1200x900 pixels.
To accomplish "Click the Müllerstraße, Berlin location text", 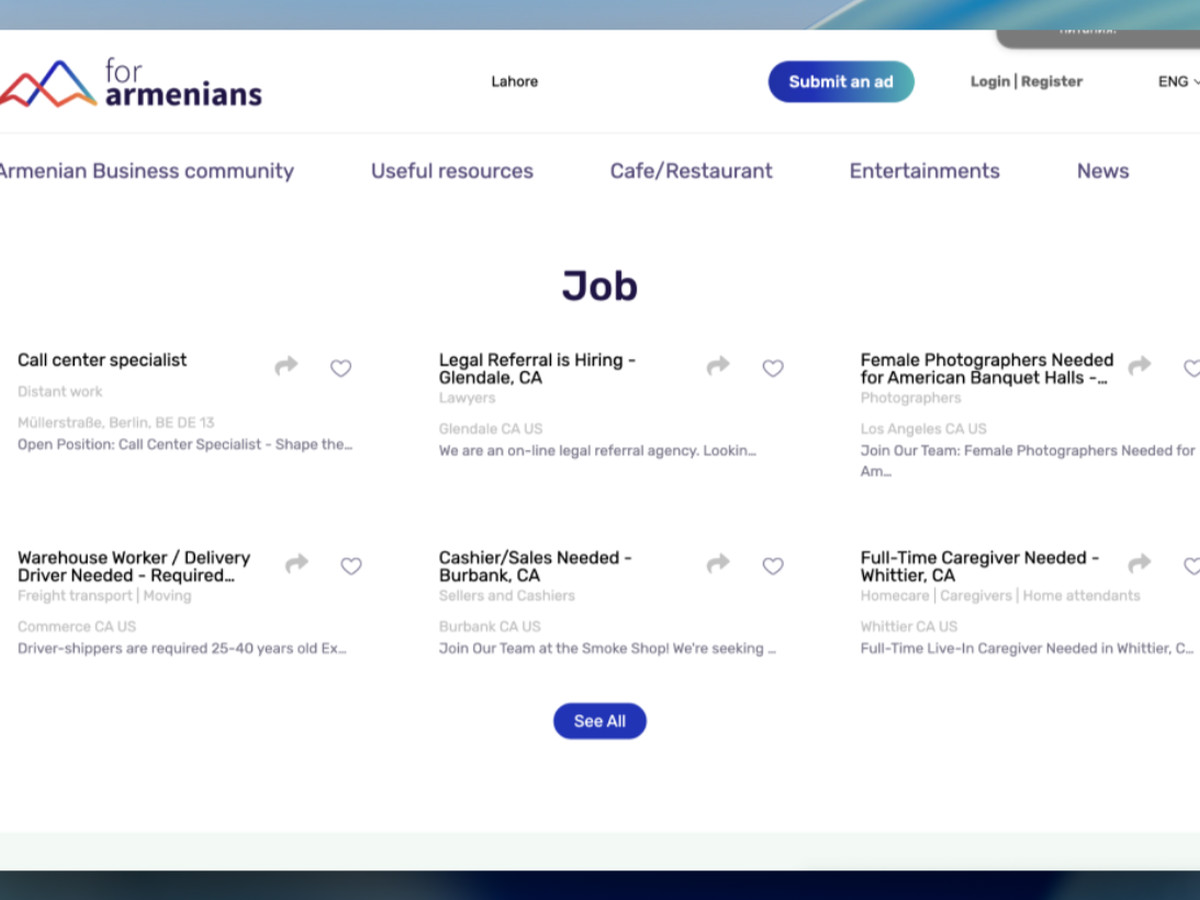I will (116, 423).
